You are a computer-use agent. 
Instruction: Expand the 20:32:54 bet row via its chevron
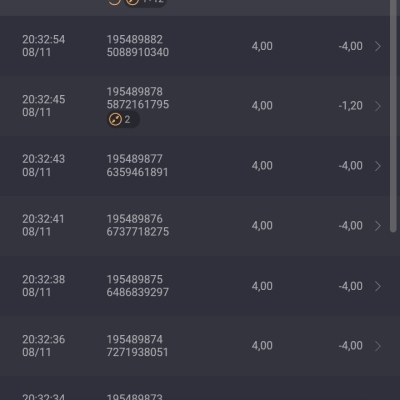(x=378, y=46)
